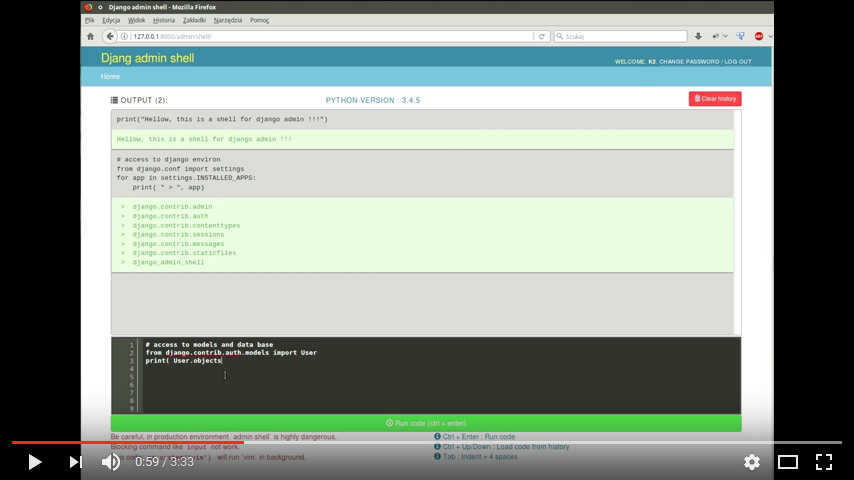Viewport: 854px width, 480px height.
Task: Open the Widok menu
Action: click(x=136, y=20)
